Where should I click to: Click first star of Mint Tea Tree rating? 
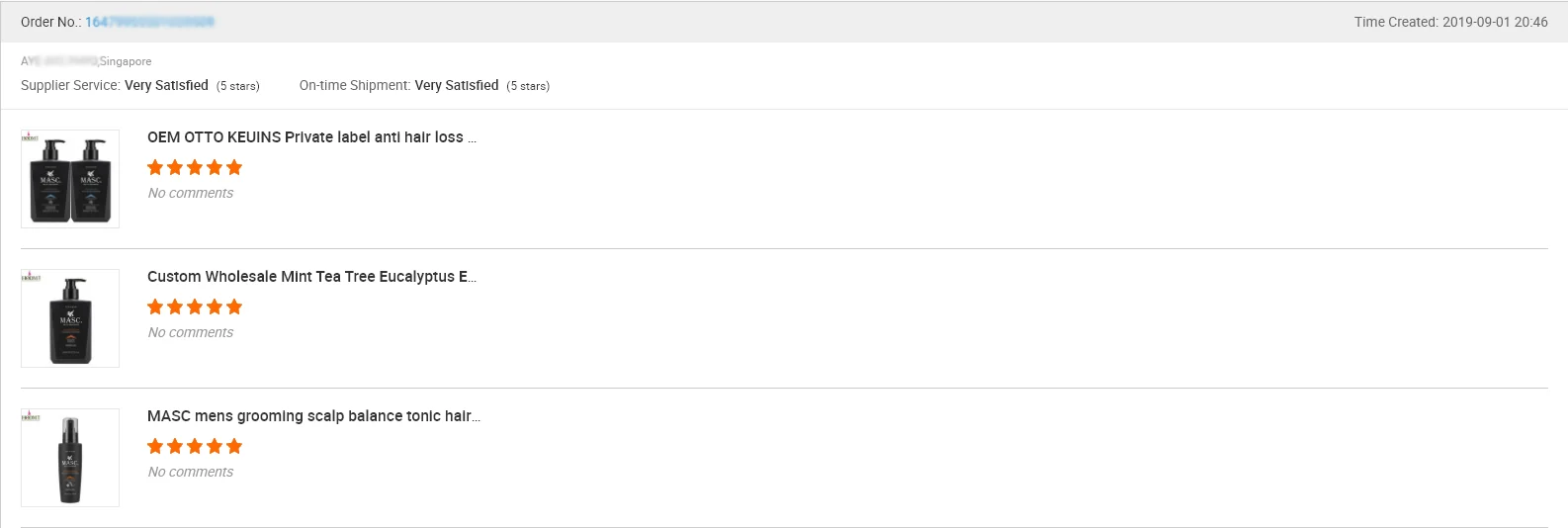[x=155, y=307]
